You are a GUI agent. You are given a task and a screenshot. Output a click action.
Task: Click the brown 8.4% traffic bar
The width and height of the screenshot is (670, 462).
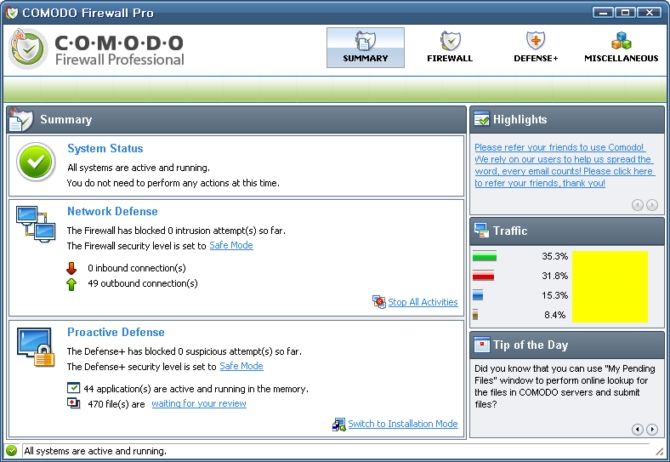(475, 315)
